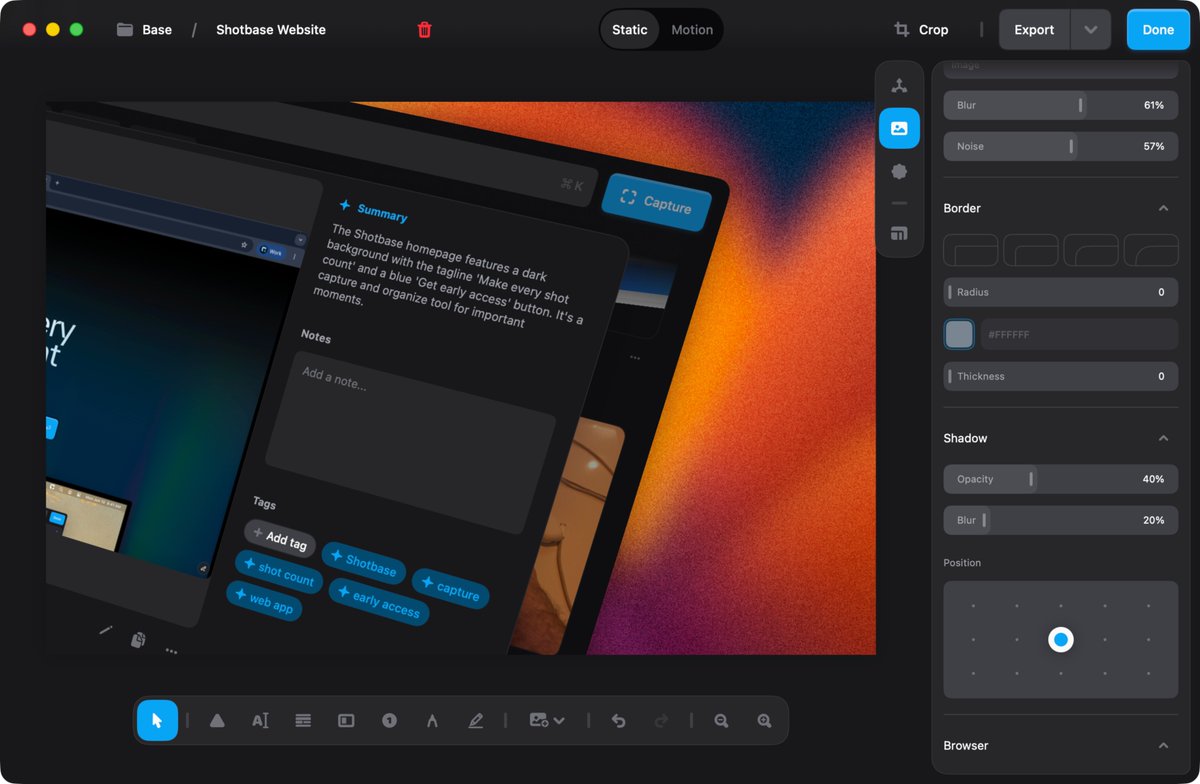The height and width of the screenshot is (784, 1200).
Task: Click the folder icon next to Base
Action: click(x=125, y=30)
